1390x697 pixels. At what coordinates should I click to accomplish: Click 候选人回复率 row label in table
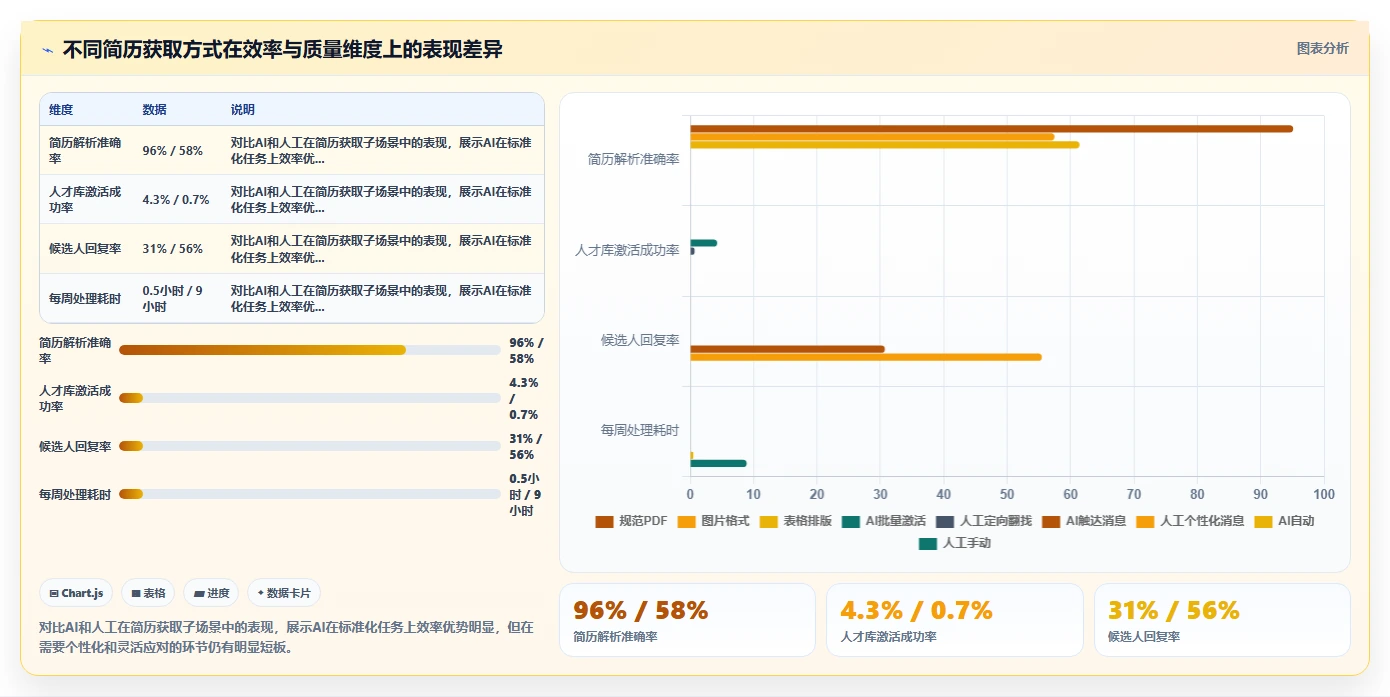85,249
